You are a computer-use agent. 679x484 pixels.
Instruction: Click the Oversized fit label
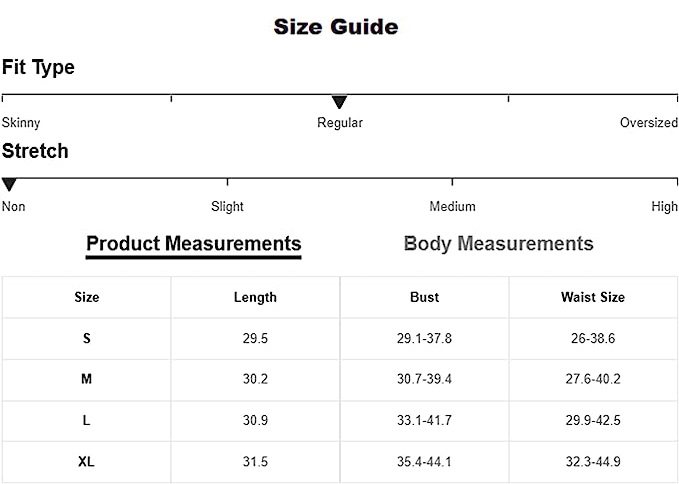pos(648,123)
